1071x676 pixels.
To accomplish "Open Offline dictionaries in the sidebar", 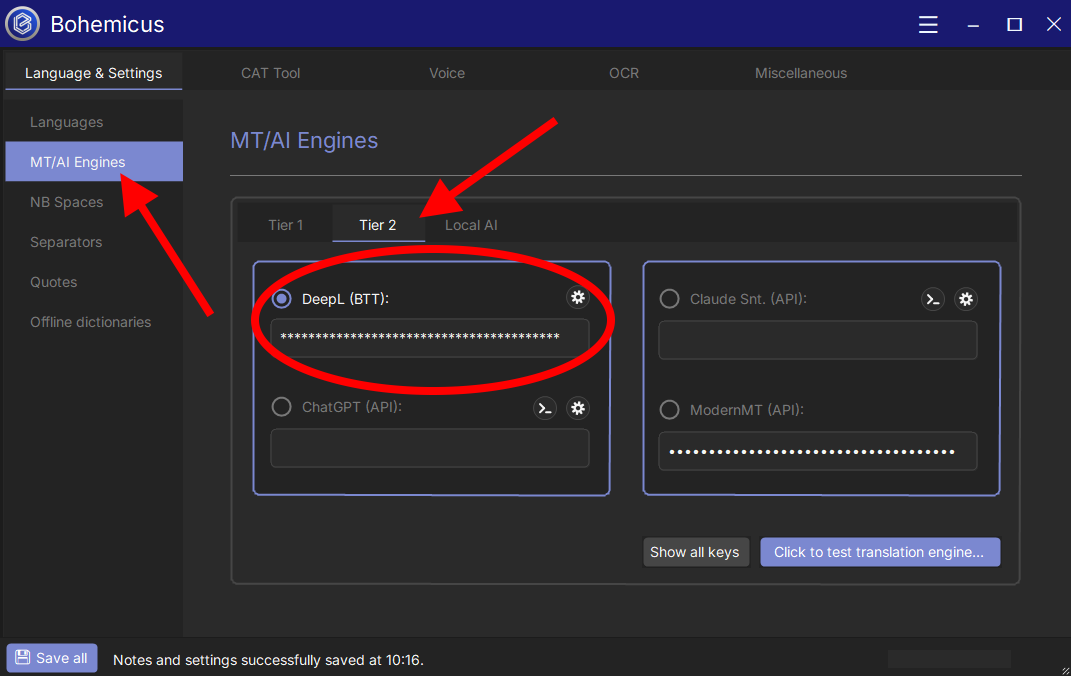I will pyautogui.click(x=94, y=322).
